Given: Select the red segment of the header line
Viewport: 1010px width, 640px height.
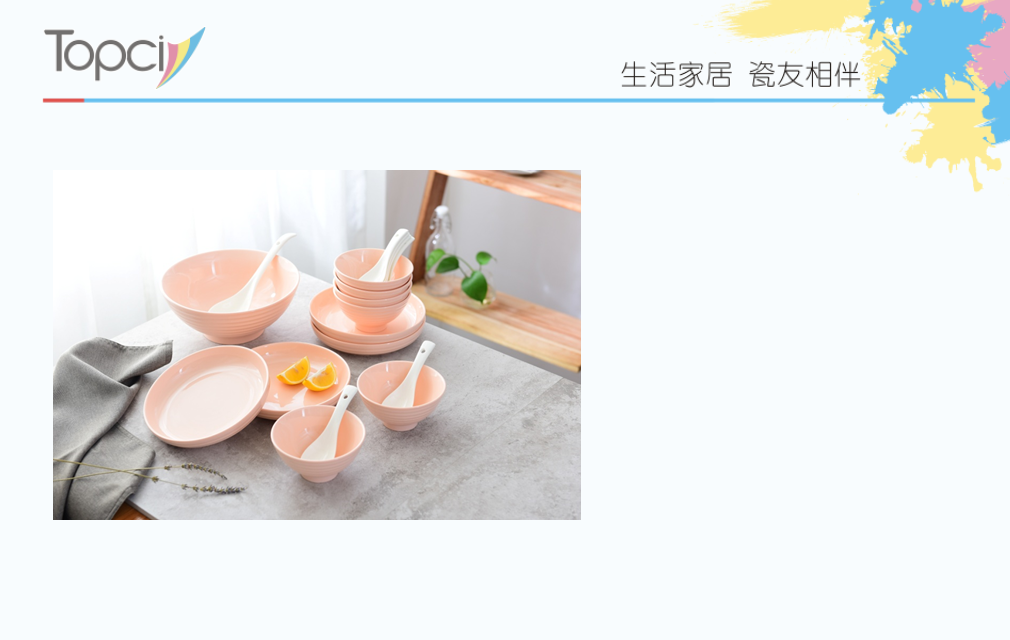Looking at the screenshot, I should click(x=63, y=100).
